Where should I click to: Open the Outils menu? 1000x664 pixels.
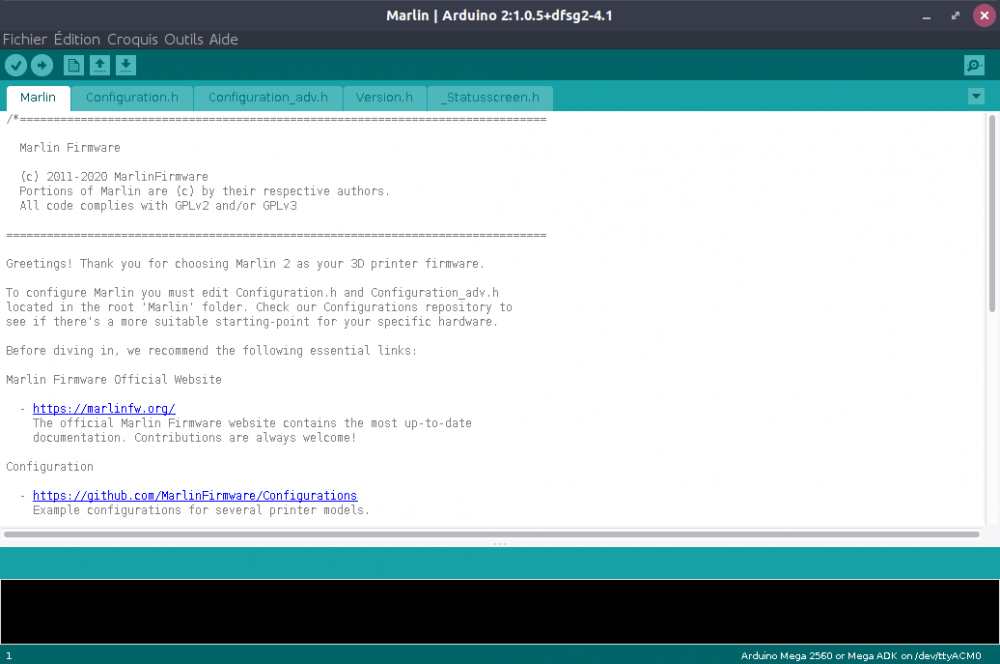pyautogui.click(x=184, y=40)
